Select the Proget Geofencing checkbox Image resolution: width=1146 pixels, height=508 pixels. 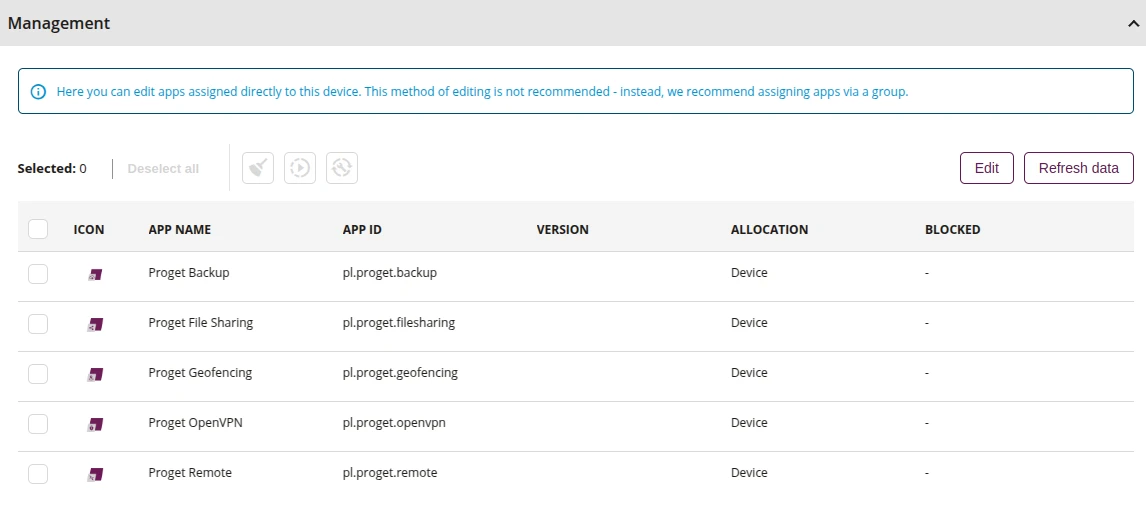point(38,374)
